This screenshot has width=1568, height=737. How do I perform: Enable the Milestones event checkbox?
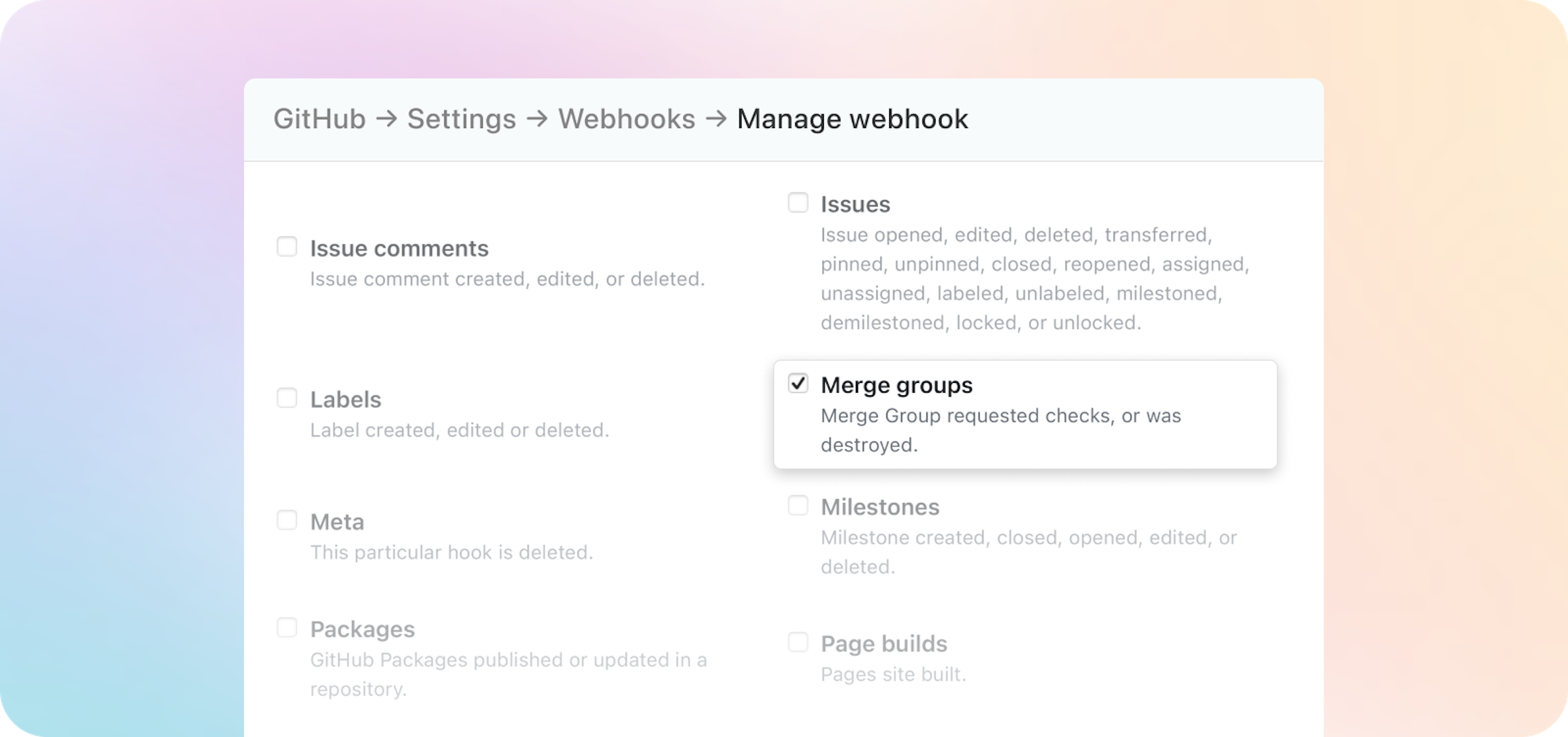click(798, 505)
